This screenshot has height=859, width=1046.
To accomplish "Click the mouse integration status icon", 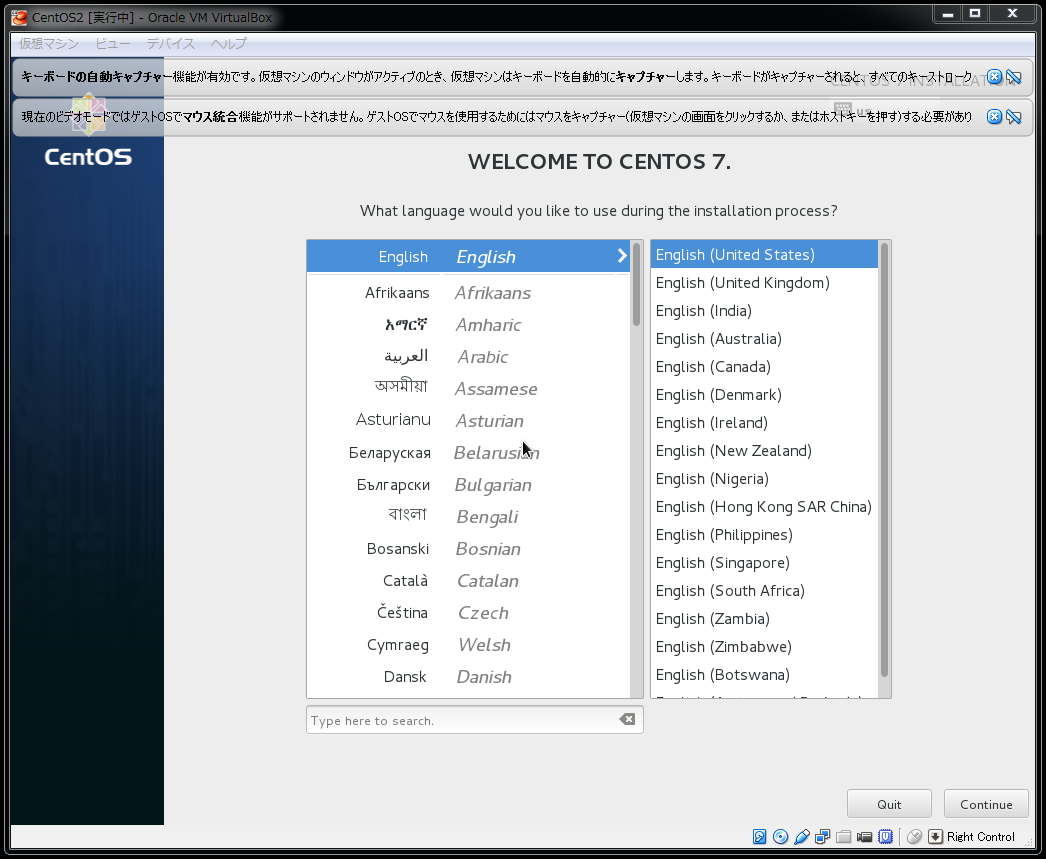I will (x=915, y=836).
